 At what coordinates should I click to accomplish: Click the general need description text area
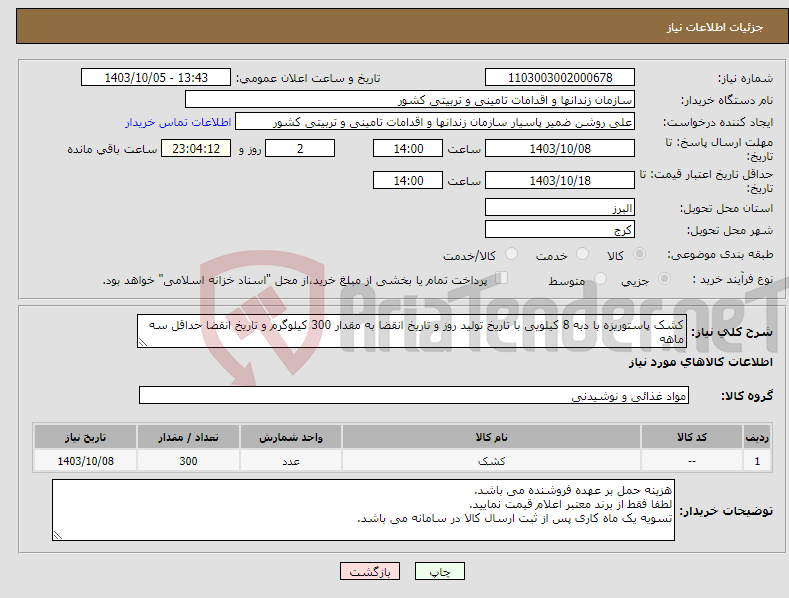click(412, 331)
